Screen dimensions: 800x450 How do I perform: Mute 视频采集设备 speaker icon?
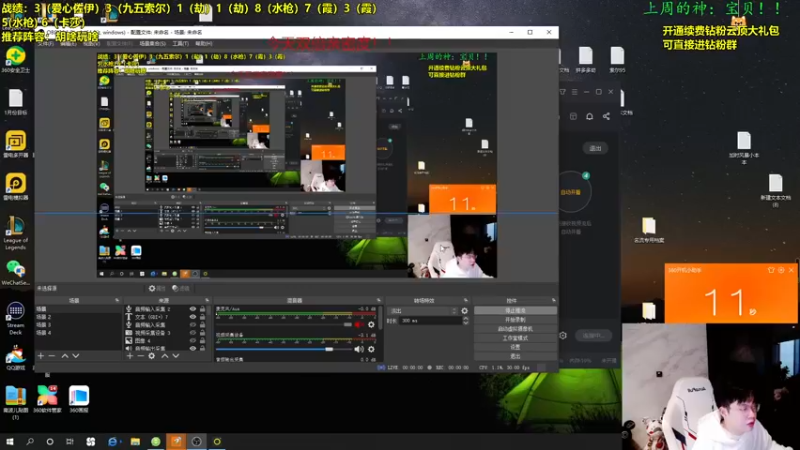click(359, 349)
